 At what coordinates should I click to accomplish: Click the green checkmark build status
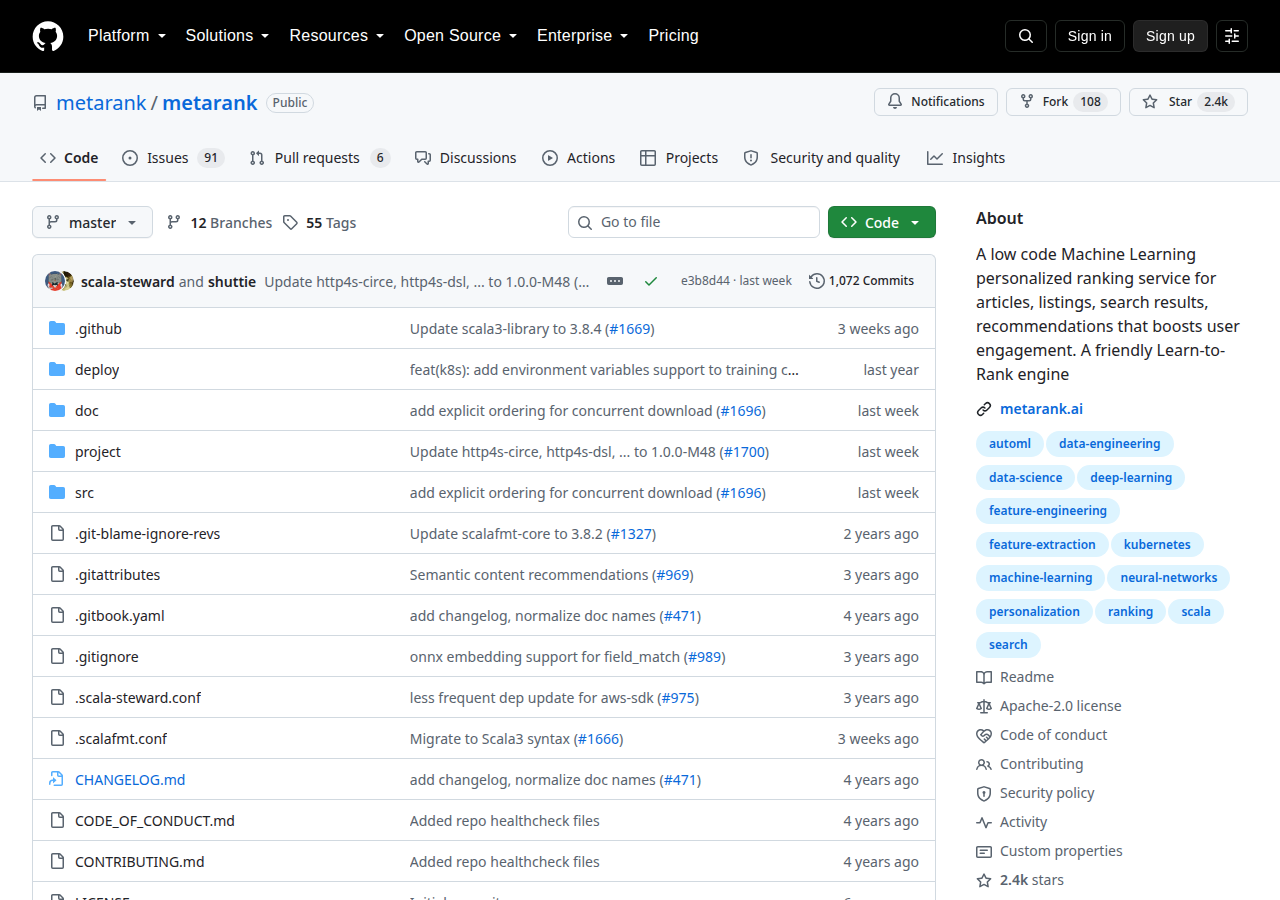(651, 281)
